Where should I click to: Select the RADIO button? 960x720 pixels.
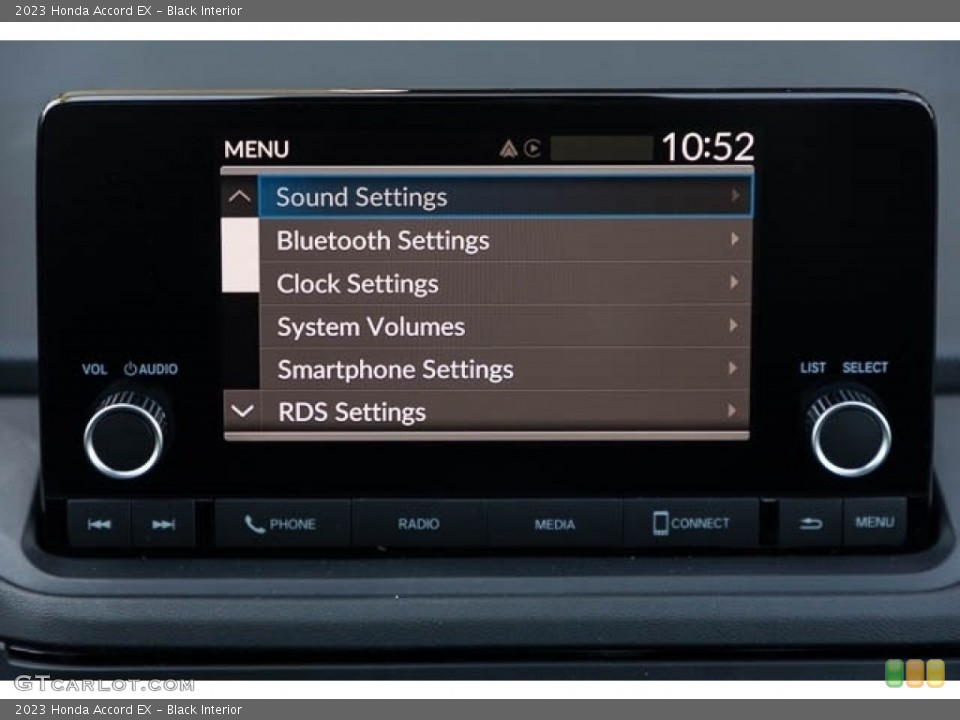[x=419, y=523]
